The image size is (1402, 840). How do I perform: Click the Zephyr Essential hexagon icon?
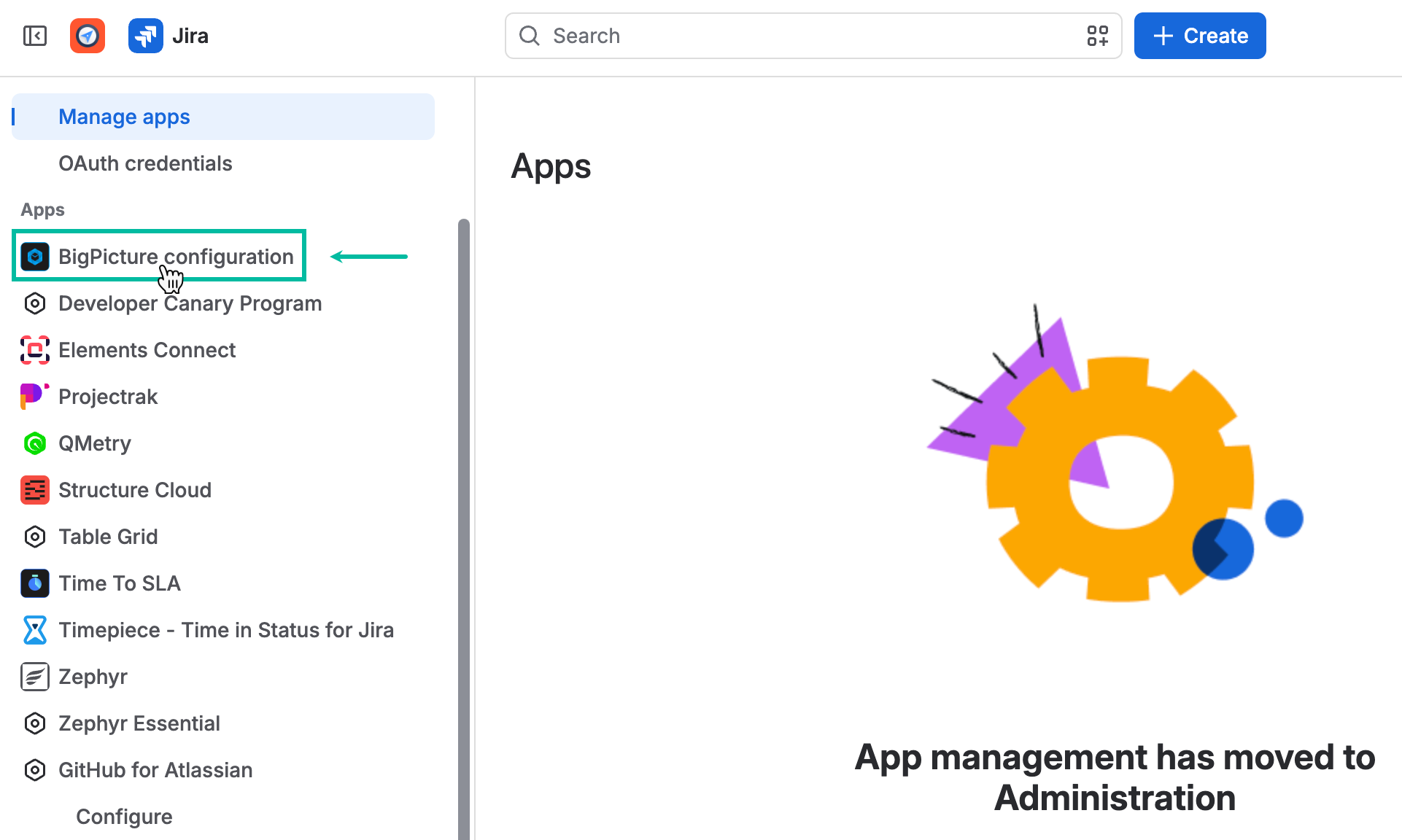[35, 723]
